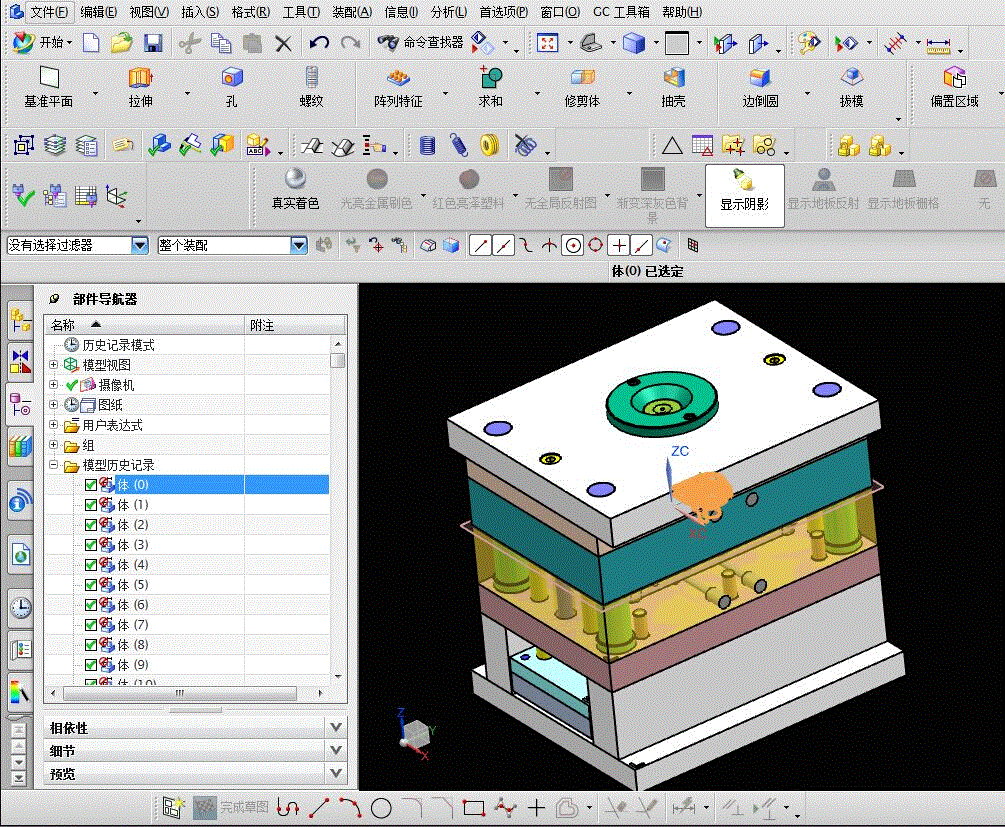Select the 孔 (Hole) feature tool
This screenshot has height=827, width=1005.
click(232, 78)
